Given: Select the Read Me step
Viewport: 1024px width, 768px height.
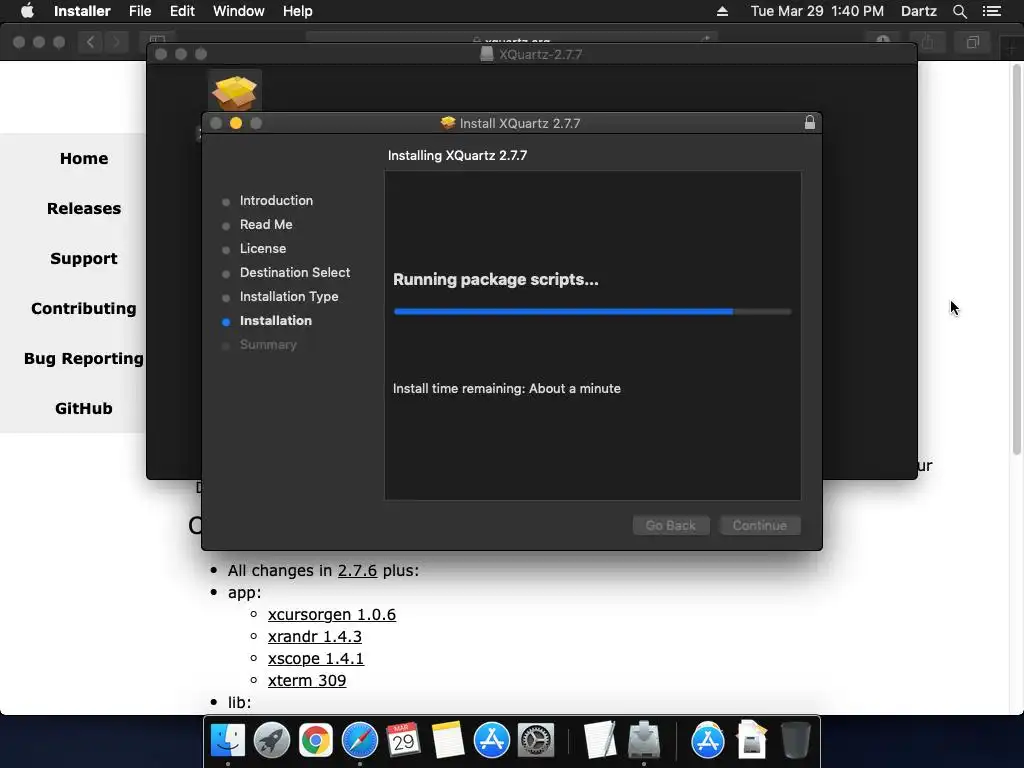Looking at the screenshot, I should (266, 225).
